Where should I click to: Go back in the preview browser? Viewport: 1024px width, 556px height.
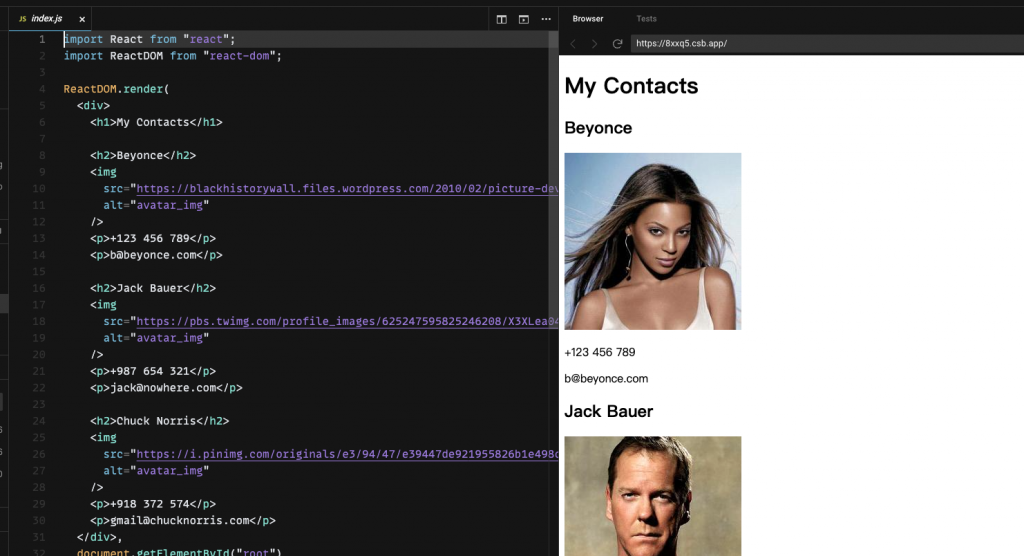(x=573, y=44)
